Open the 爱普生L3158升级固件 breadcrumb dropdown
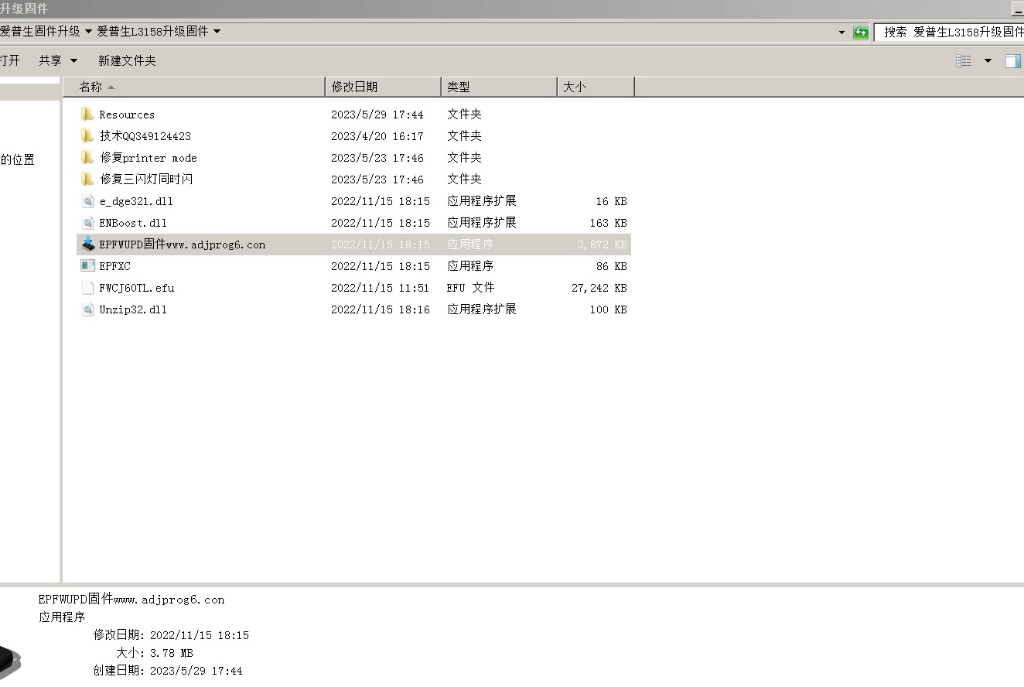The height and width of the screenshot is (687, 1024). pyautogui.click(x=216, y=31)
